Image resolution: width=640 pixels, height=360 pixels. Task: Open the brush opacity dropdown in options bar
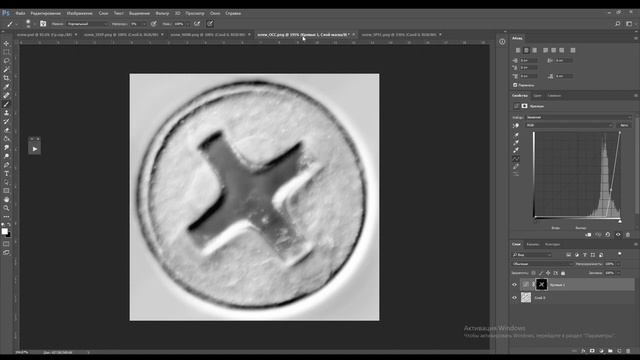[x=143, y=24]
